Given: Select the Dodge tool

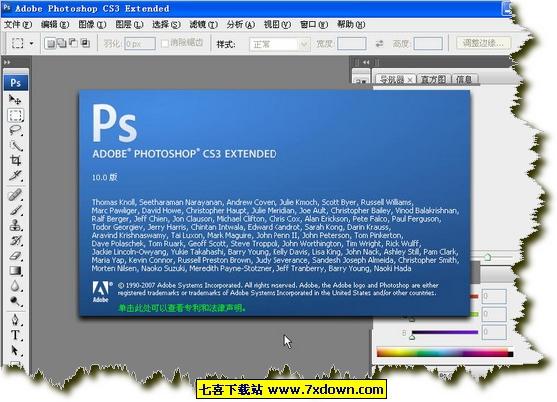Looking at the screenshot, I should click(x=15, y=301).
